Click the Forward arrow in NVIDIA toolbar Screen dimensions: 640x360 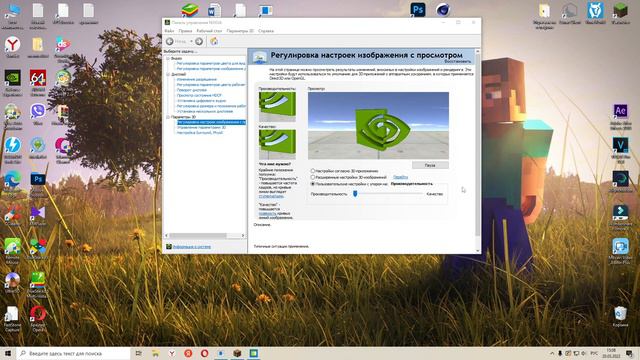pos(199,41)
